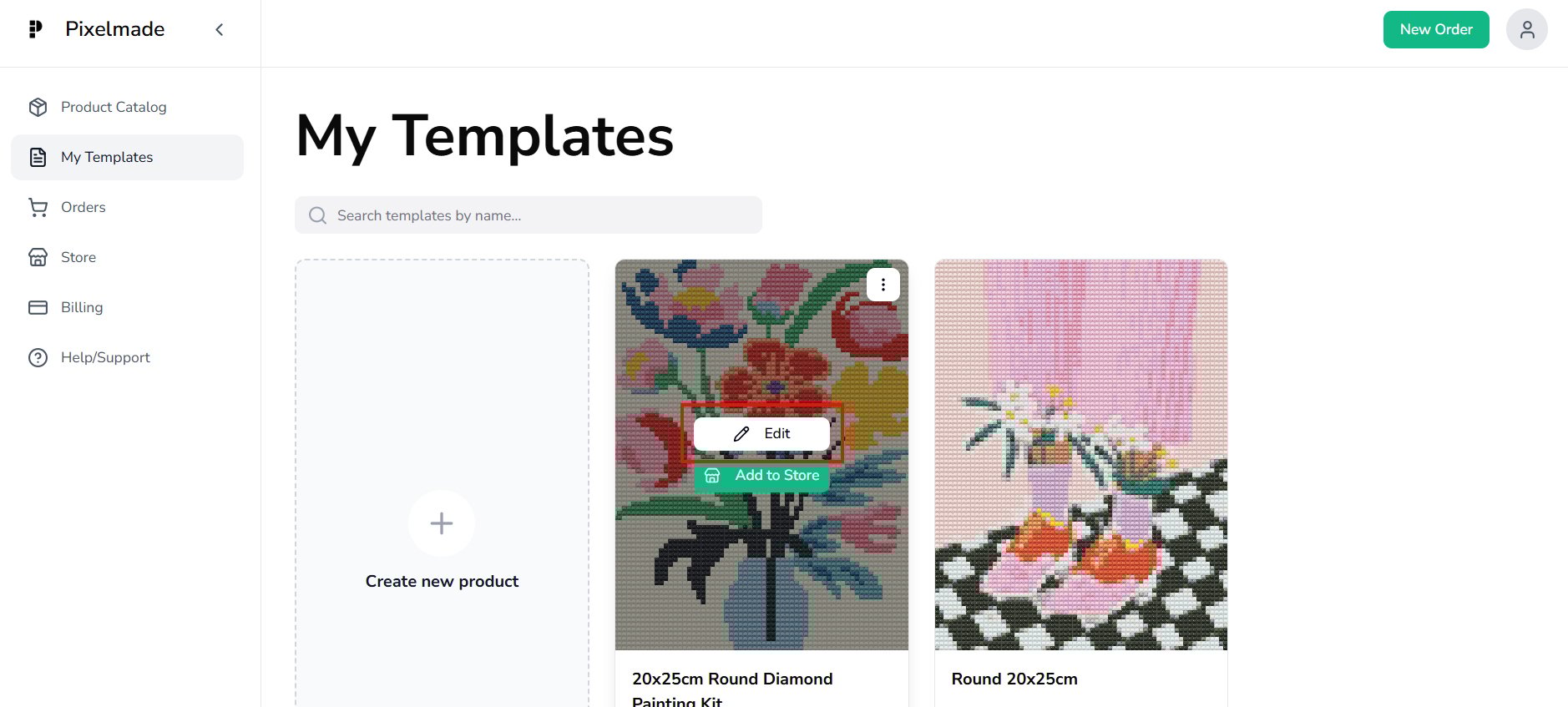Select the Create new product card label
1568x707 pixels.
click(x=442, y=581)
